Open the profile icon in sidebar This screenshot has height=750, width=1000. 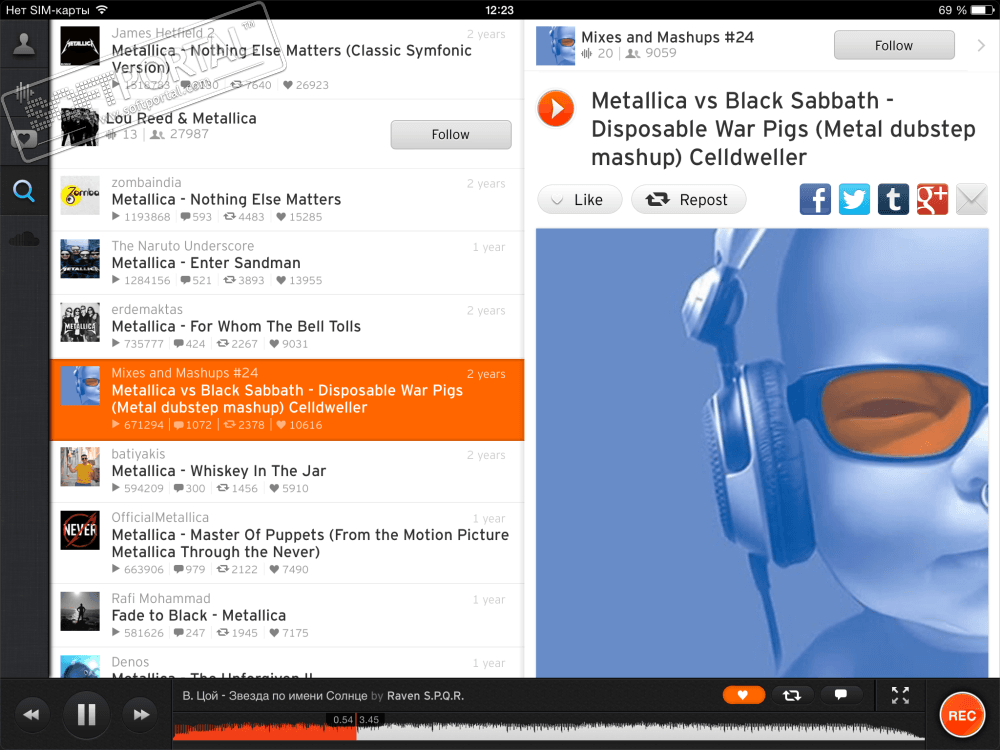(24, 43)
